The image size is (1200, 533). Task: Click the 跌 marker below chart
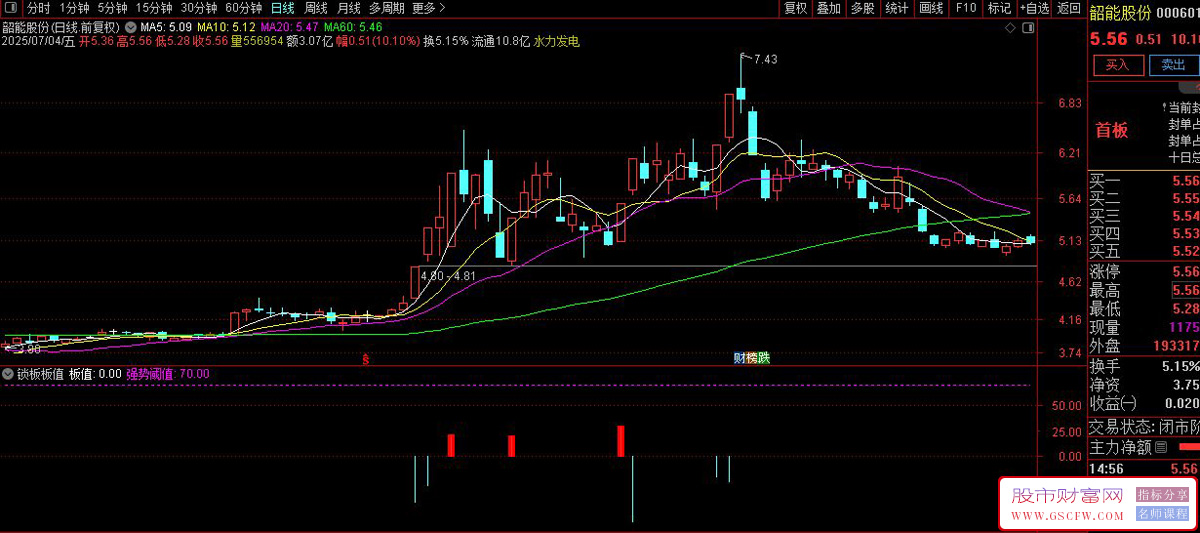764,358
